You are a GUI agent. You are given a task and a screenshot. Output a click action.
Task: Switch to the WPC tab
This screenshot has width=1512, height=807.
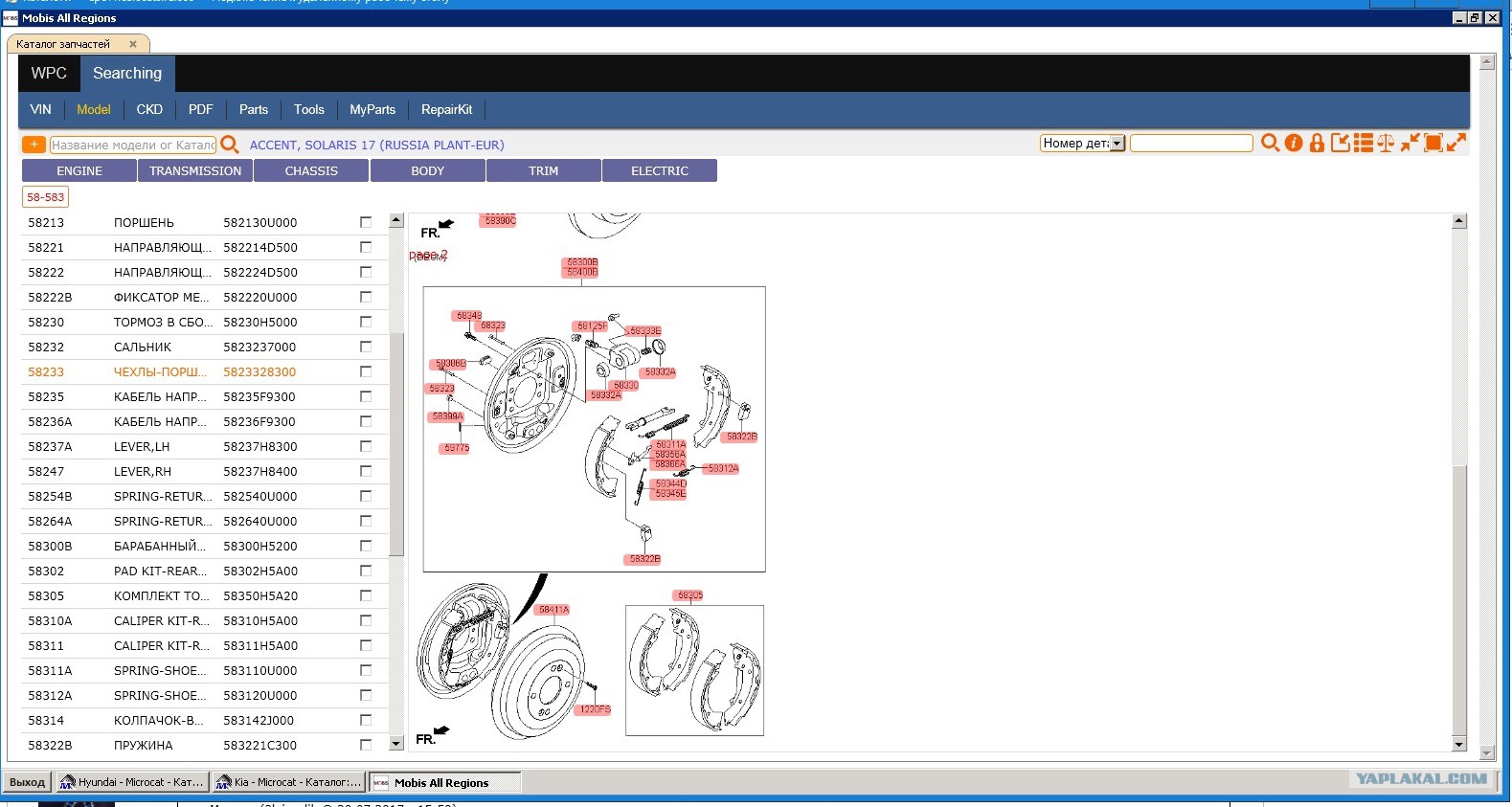(x=49, y=74)
